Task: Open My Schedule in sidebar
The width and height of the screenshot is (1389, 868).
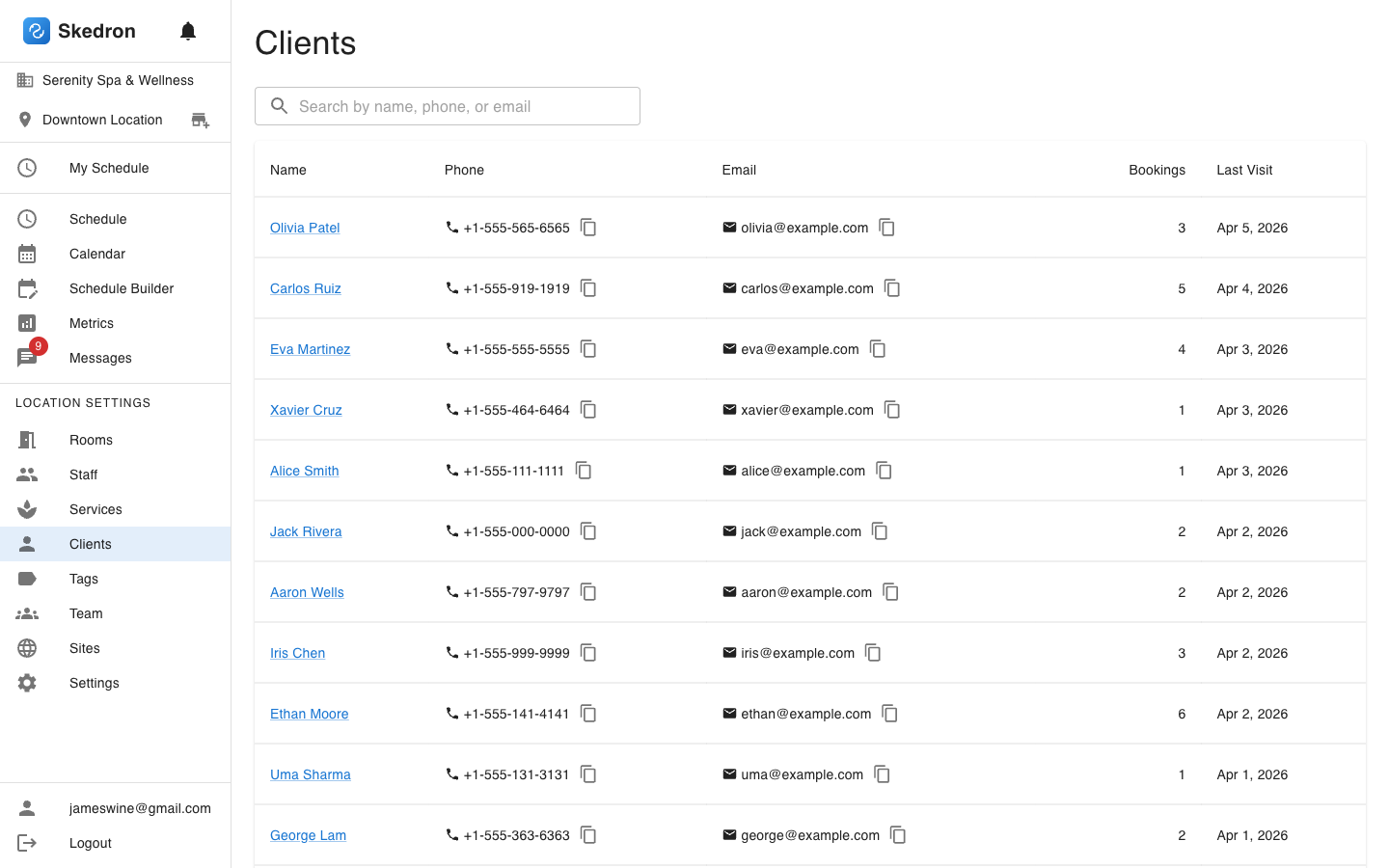Action: 115,168
